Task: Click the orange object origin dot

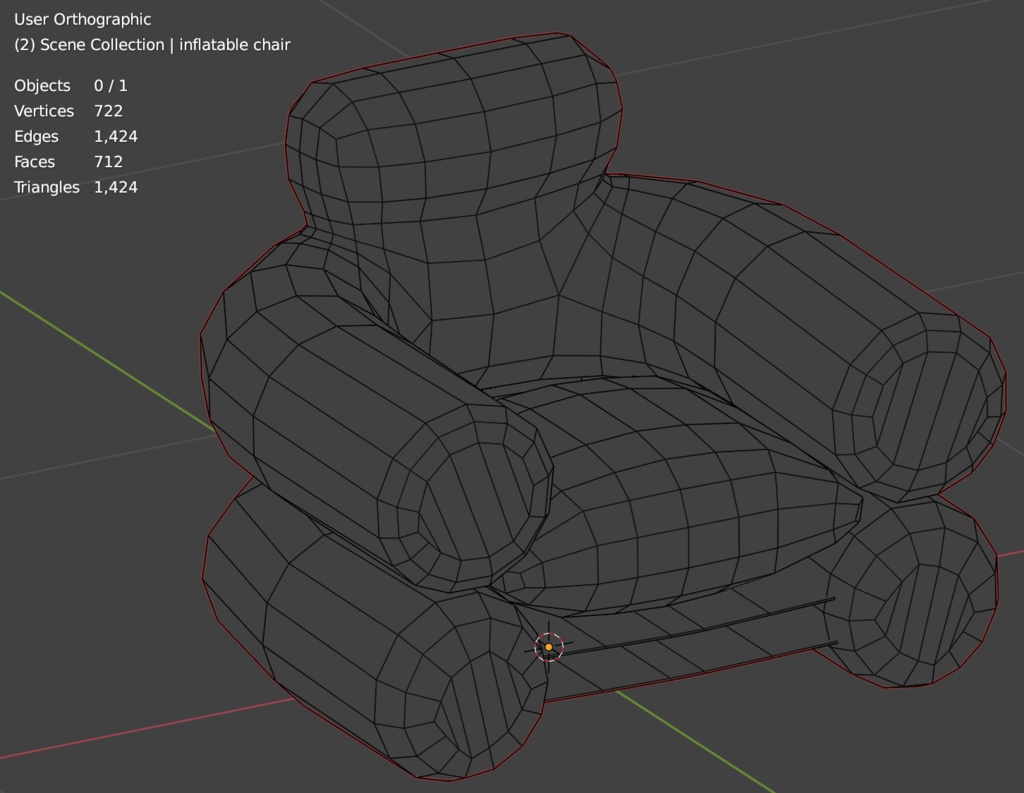Action: pos(549,647)
